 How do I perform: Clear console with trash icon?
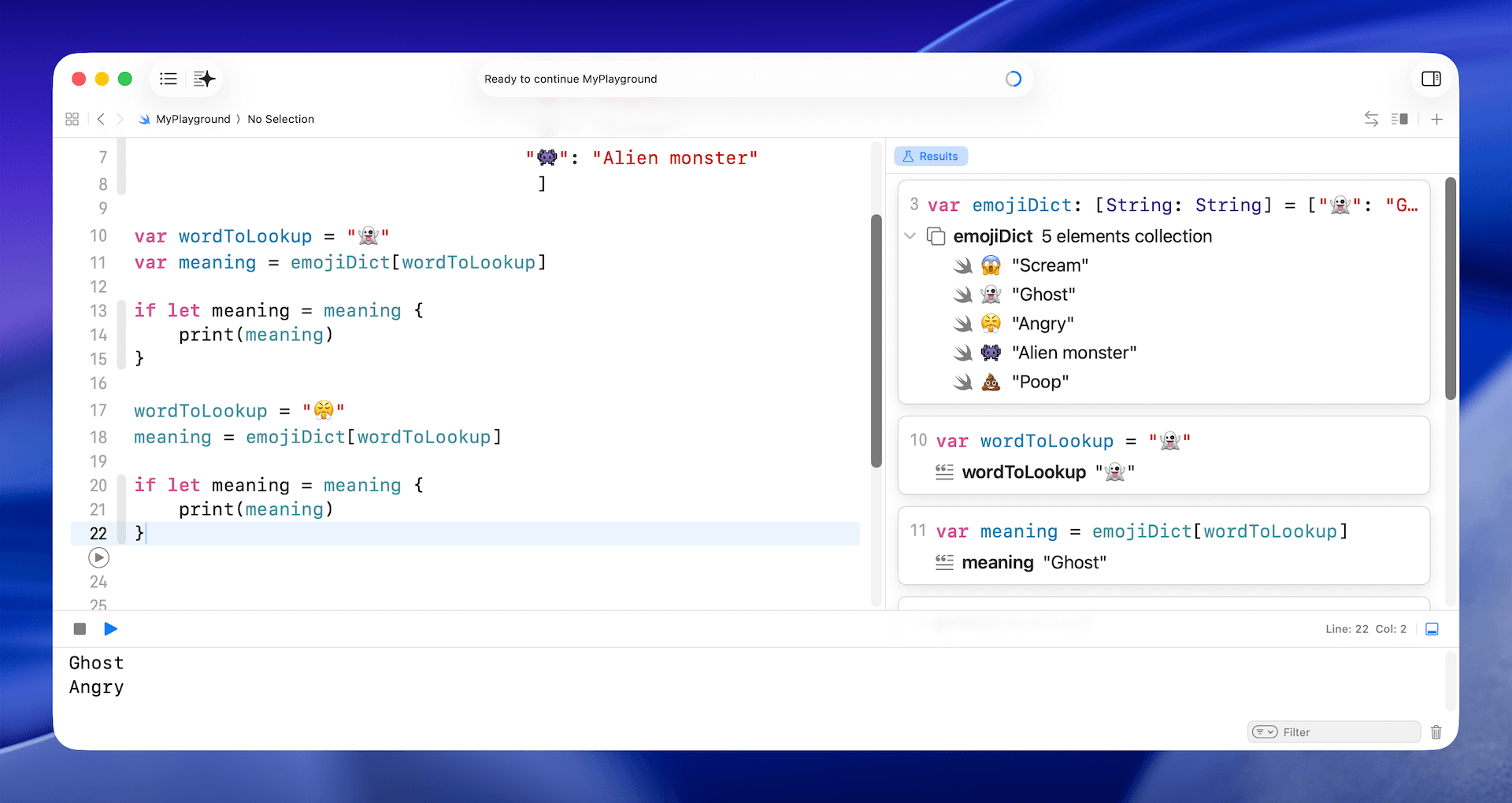[1436, 732]
